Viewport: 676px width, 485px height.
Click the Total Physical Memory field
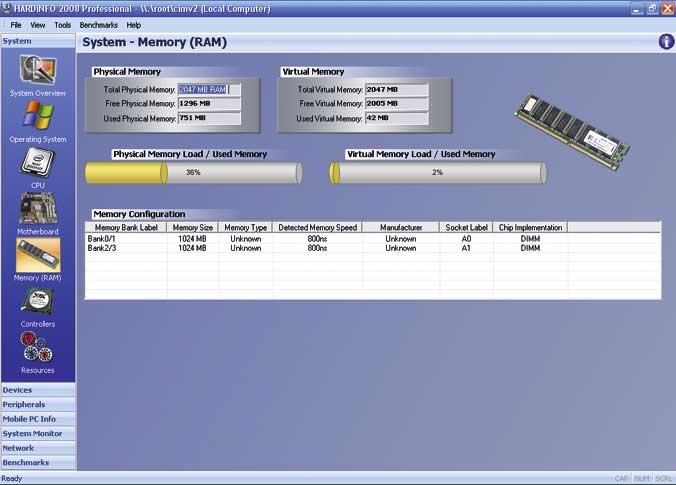tap(209, 90)
